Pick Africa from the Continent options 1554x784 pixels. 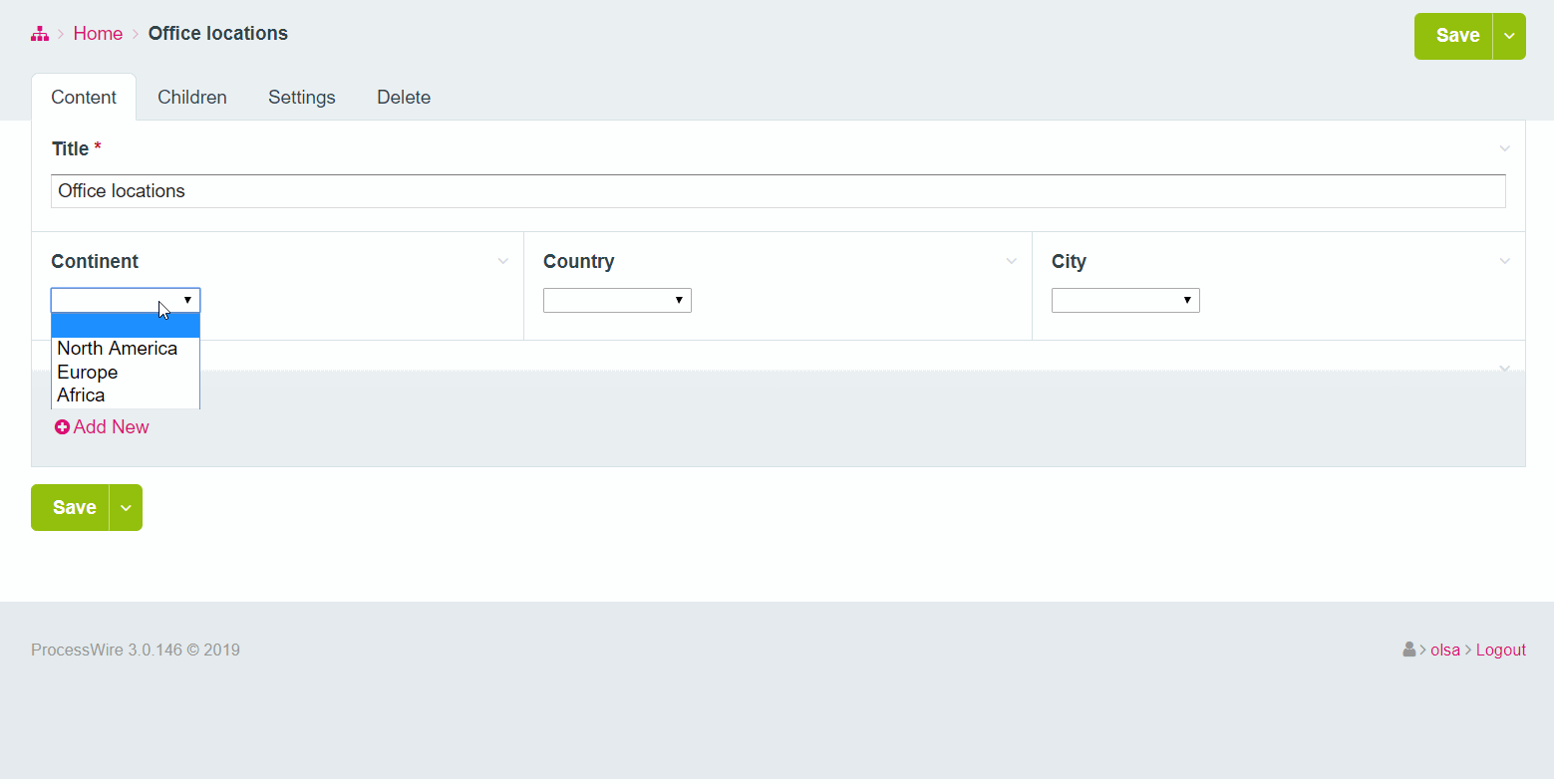(81, 395)
